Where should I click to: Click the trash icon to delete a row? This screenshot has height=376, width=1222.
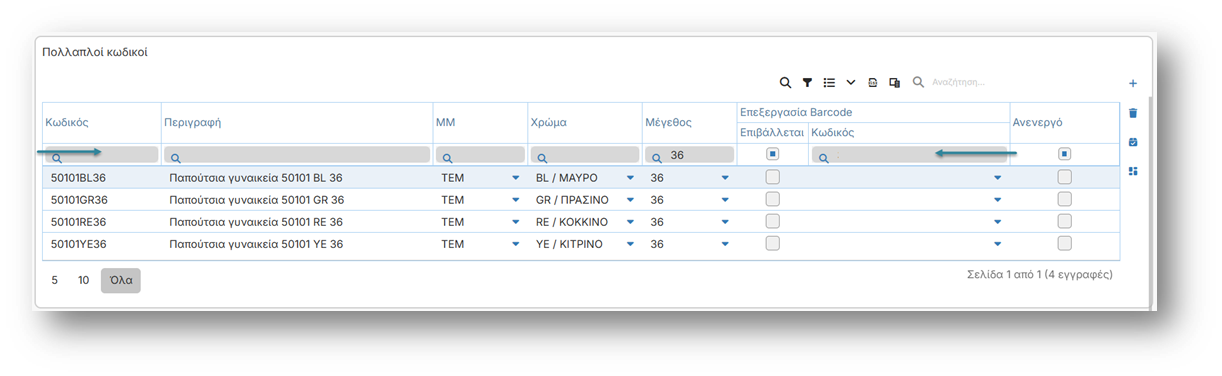point(1133,113)
